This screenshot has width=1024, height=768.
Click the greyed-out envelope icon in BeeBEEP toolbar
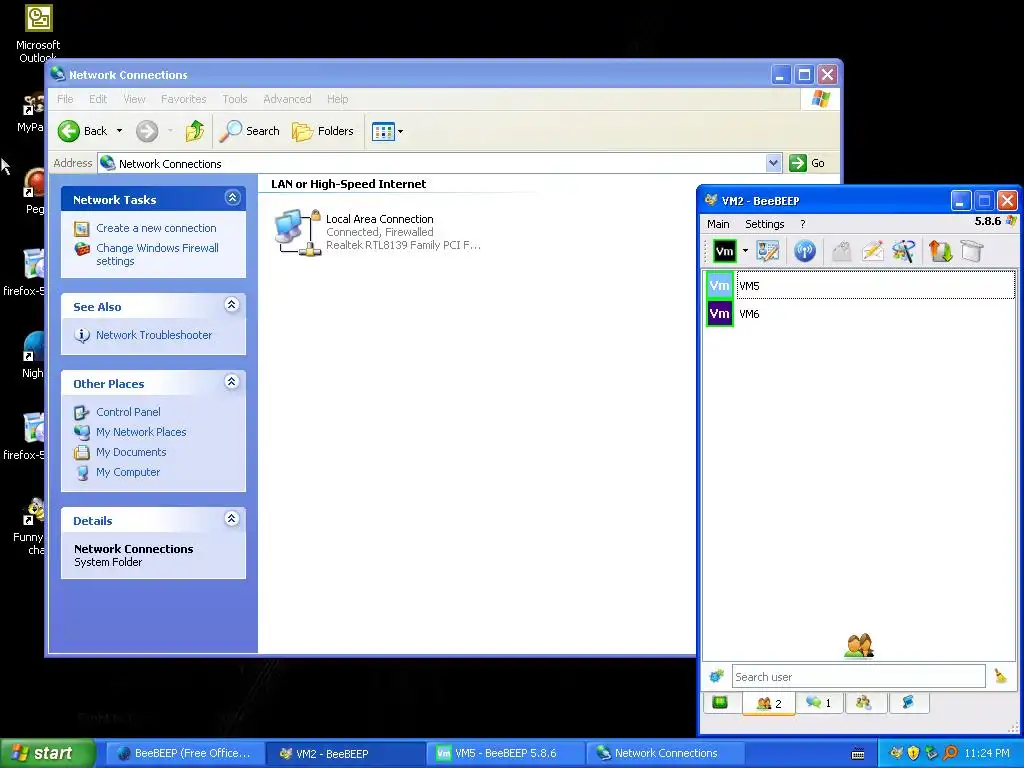(x=842, y=251)
